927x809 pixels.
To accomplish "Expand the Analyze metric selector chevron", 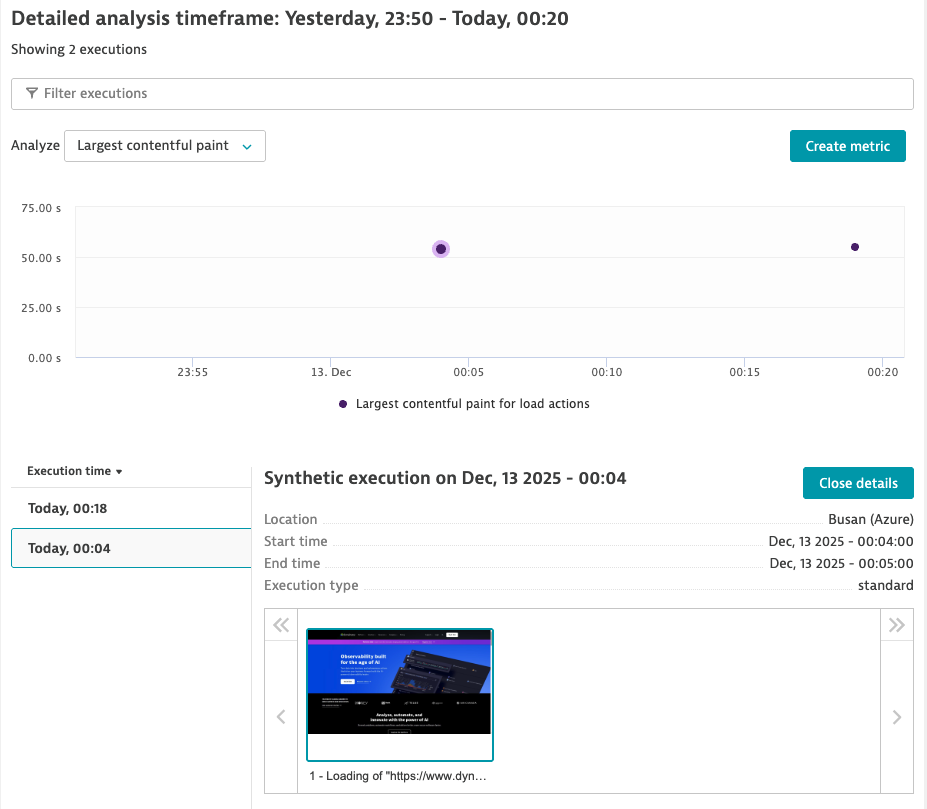I will 249,145.
